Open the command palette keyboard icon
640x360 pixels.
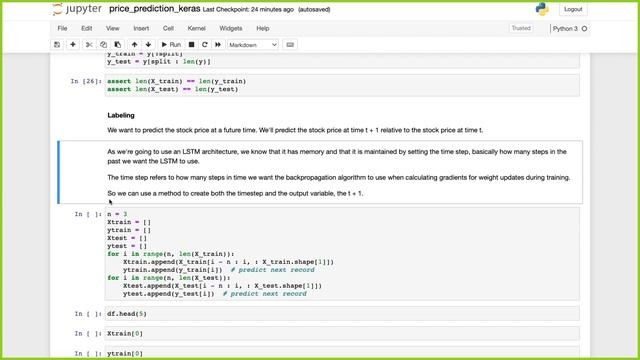tap(290, 44)
